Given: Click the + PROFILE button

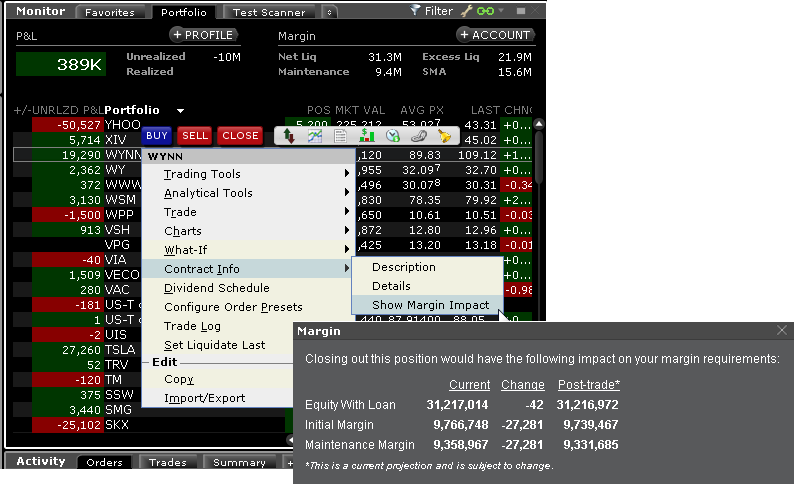Looking at the screenshot, I should tap(203, 35).
